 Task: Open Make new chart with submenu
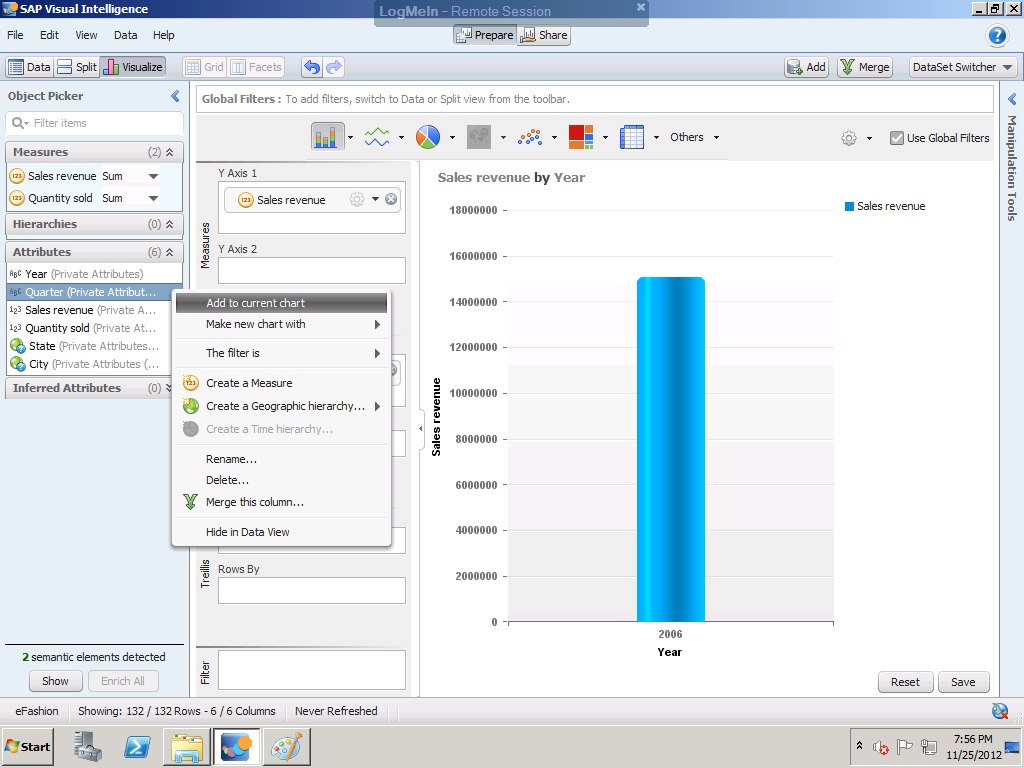[281, 324]
